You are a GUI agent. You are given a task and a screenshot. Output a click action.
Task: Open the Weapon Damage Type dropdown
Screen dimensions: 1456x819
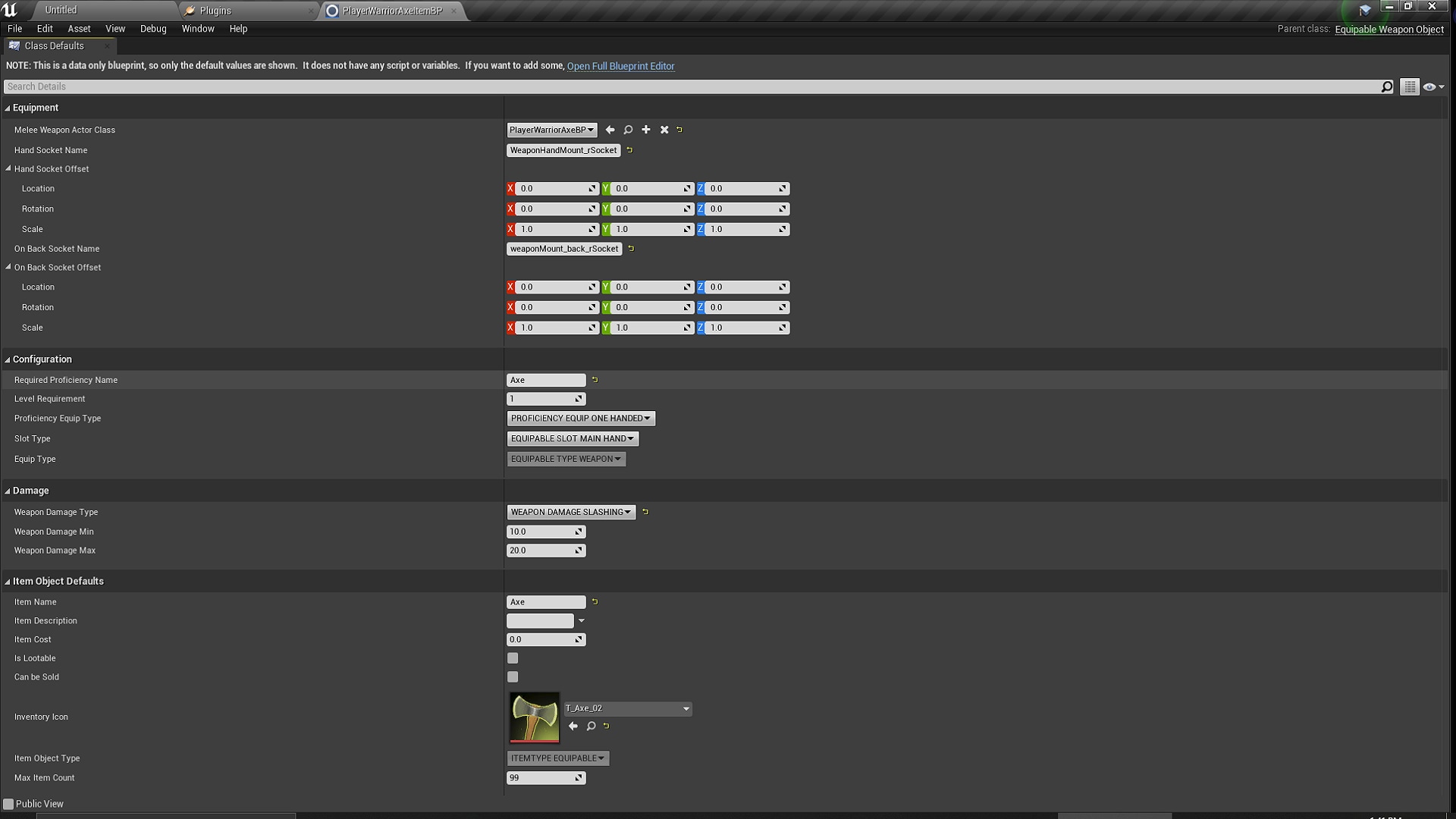570,512
